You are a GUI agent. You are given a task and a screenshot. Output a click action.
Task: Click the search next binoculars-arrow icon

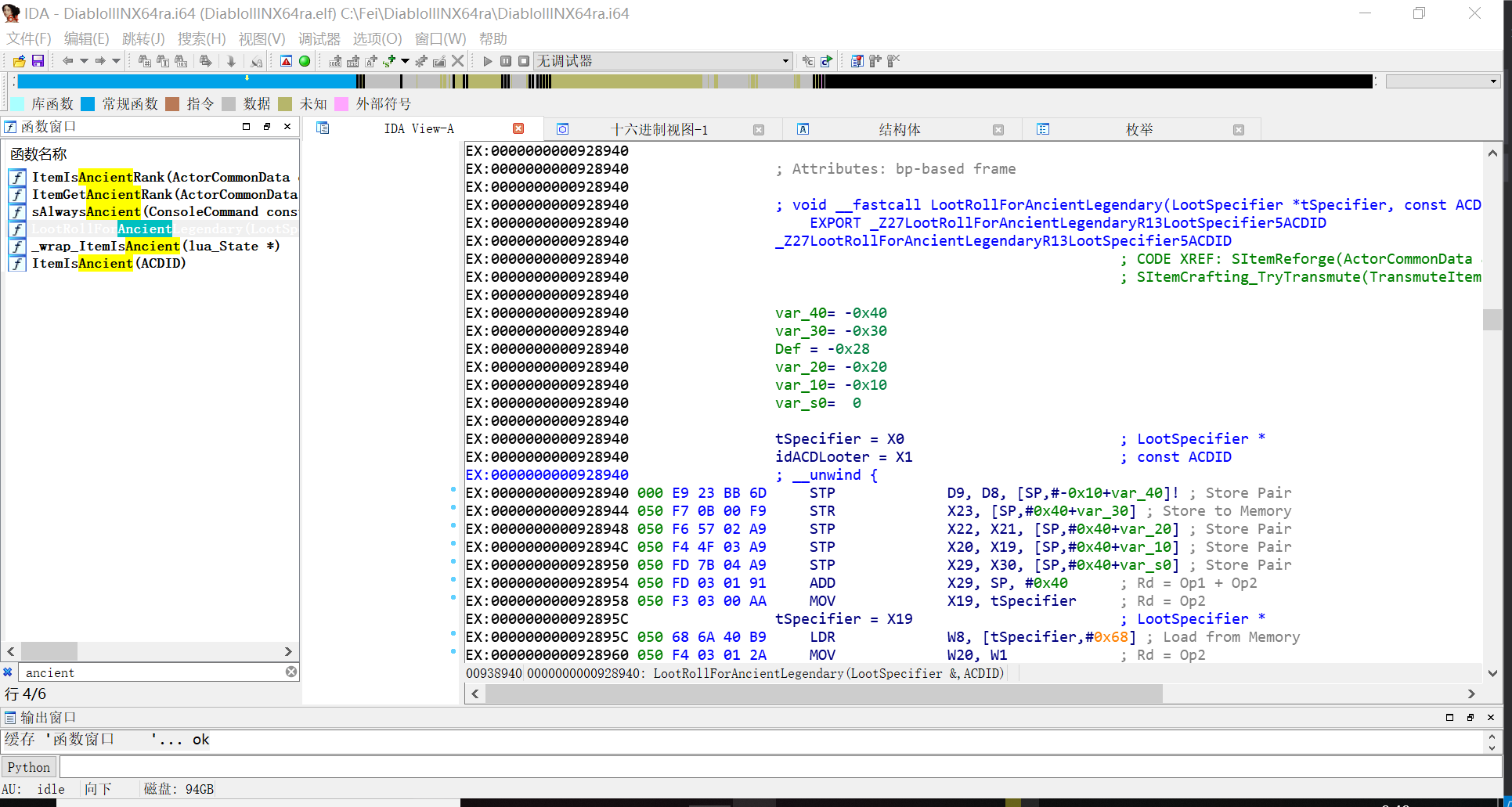click(x=206, y=61)
